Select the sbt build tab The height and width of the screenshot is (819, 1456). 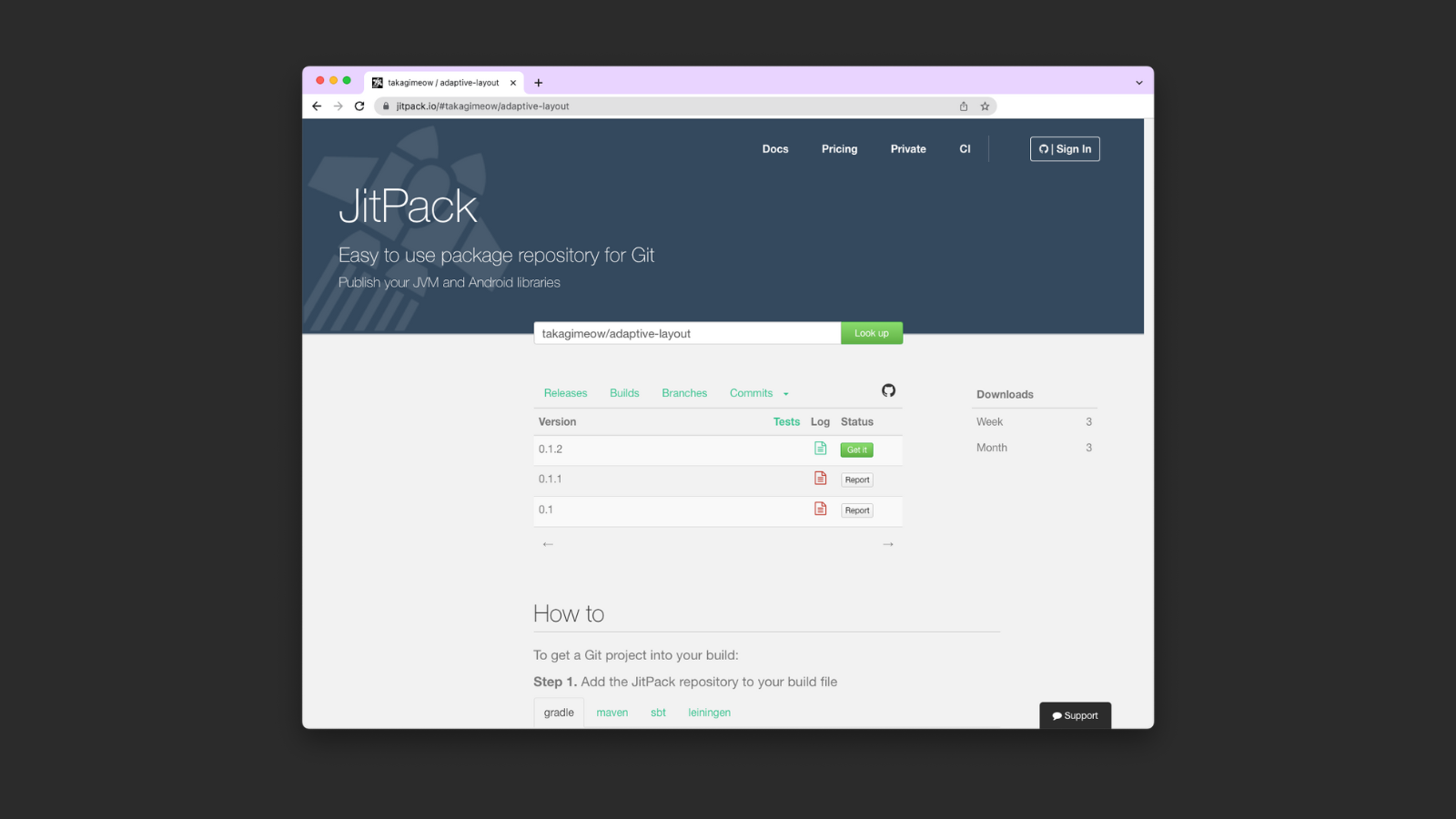coord(658,713)
